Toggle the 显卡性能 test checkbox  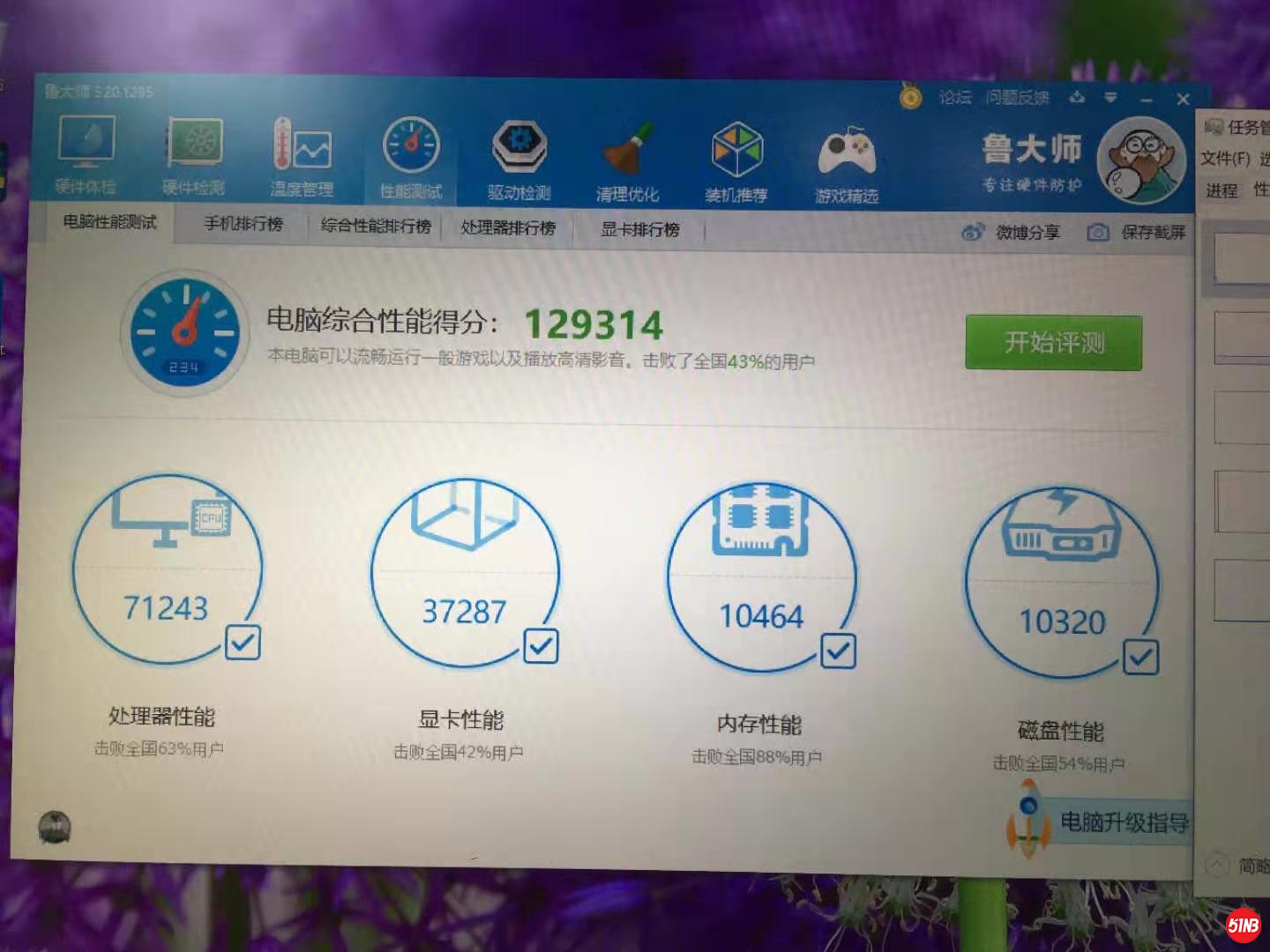point(541,646)
